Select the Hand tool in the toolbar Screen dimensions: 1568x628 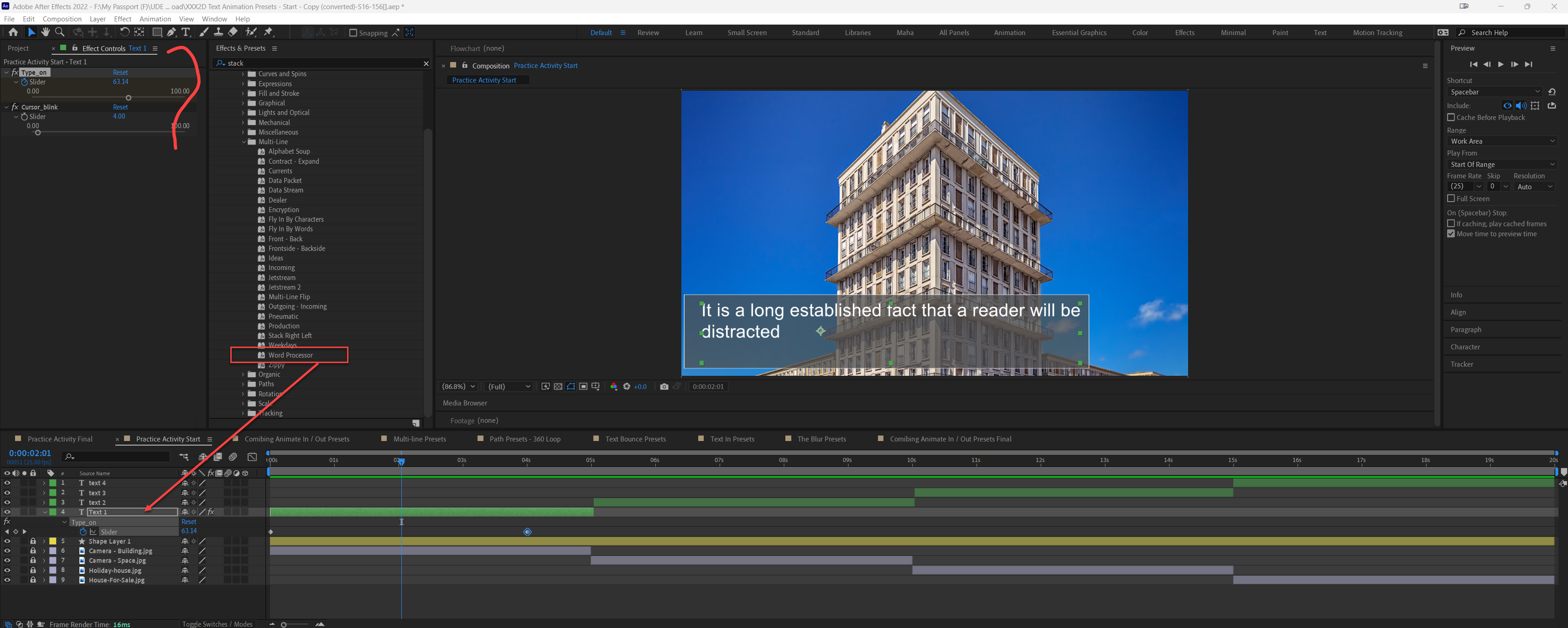click(x=45, y=32)
